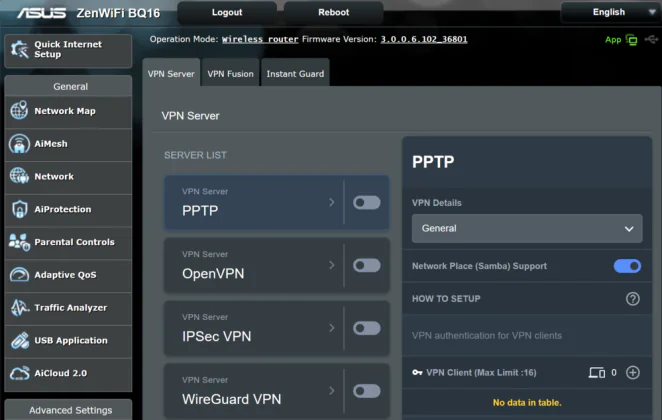The width and height of the screenshot is (662, 420).
Task: Click the HOW TO SETUP label
Action: tap(446, 299)
